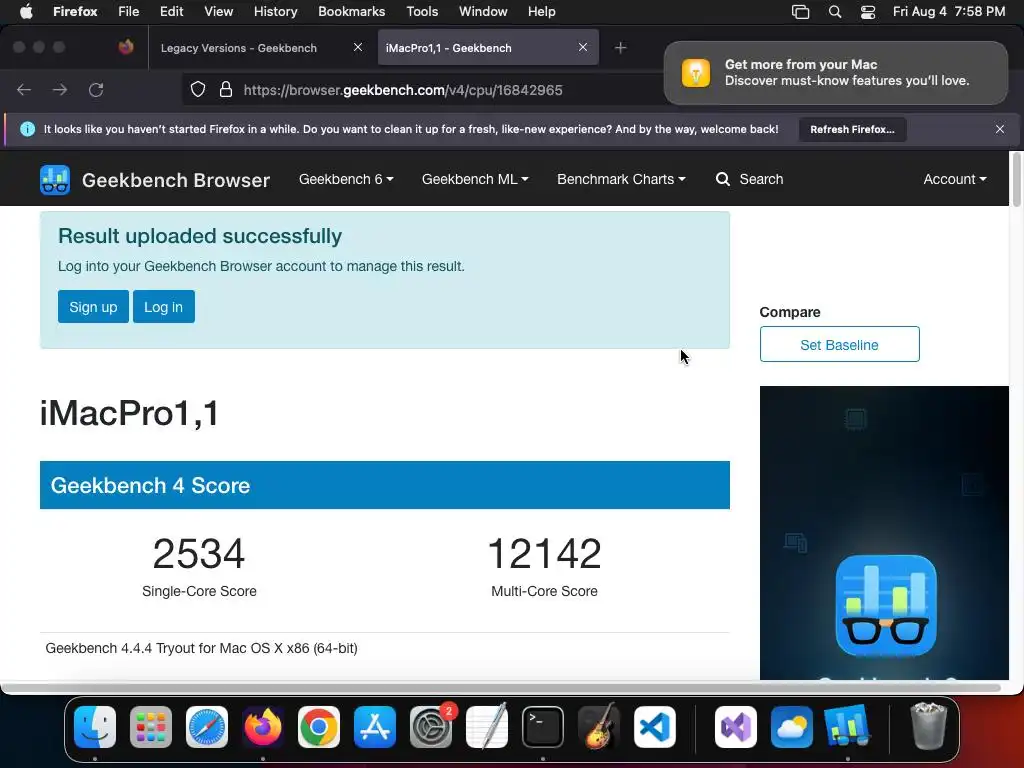Select the iMacPro1,1 - Geekbench tab
The image size is (1024, 768).
(x=488, y=48)
